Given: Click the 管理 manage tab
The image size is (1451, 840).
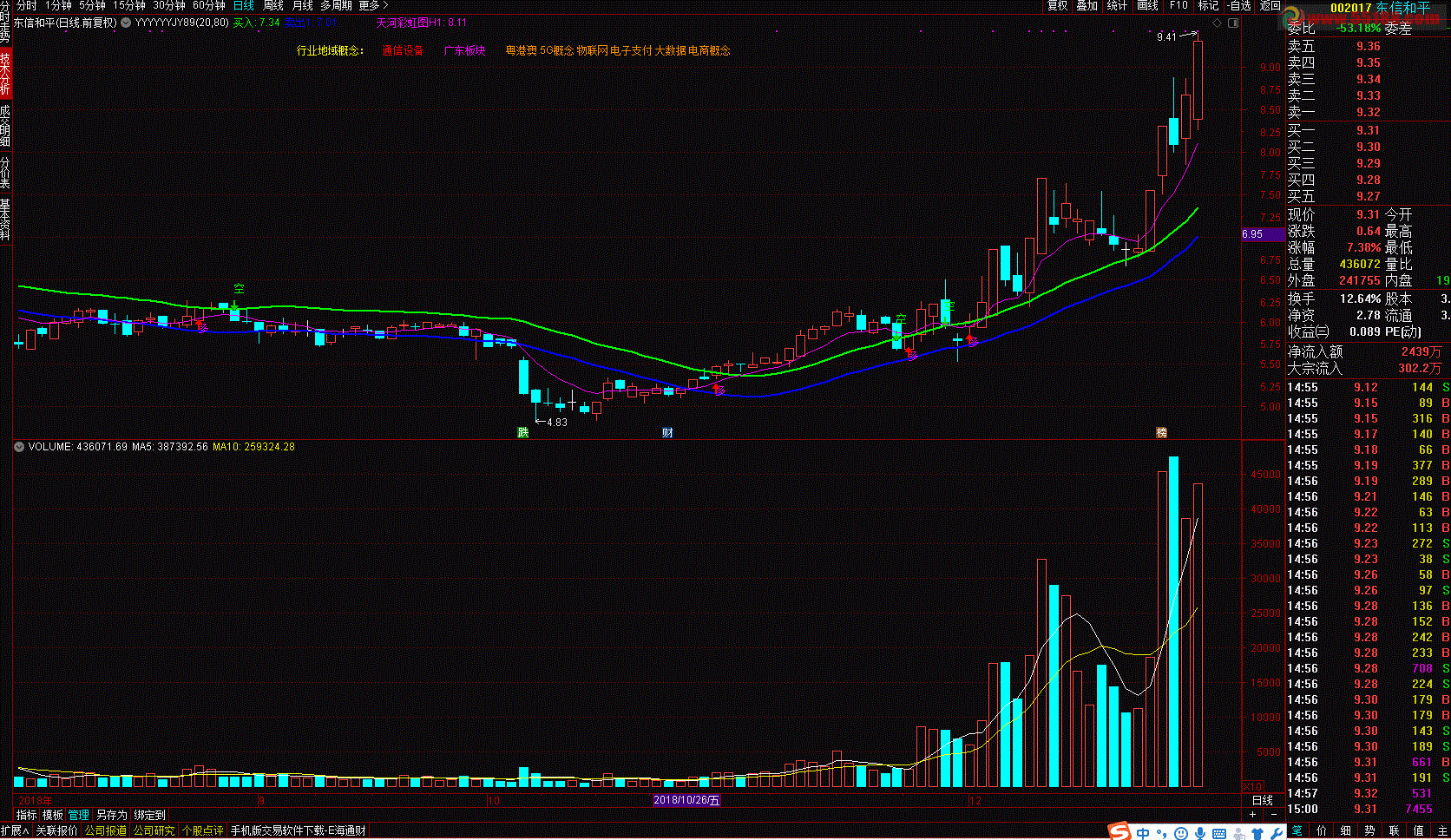Looking at the screenshot, I should pyautogui.click(x=79, y=815).
